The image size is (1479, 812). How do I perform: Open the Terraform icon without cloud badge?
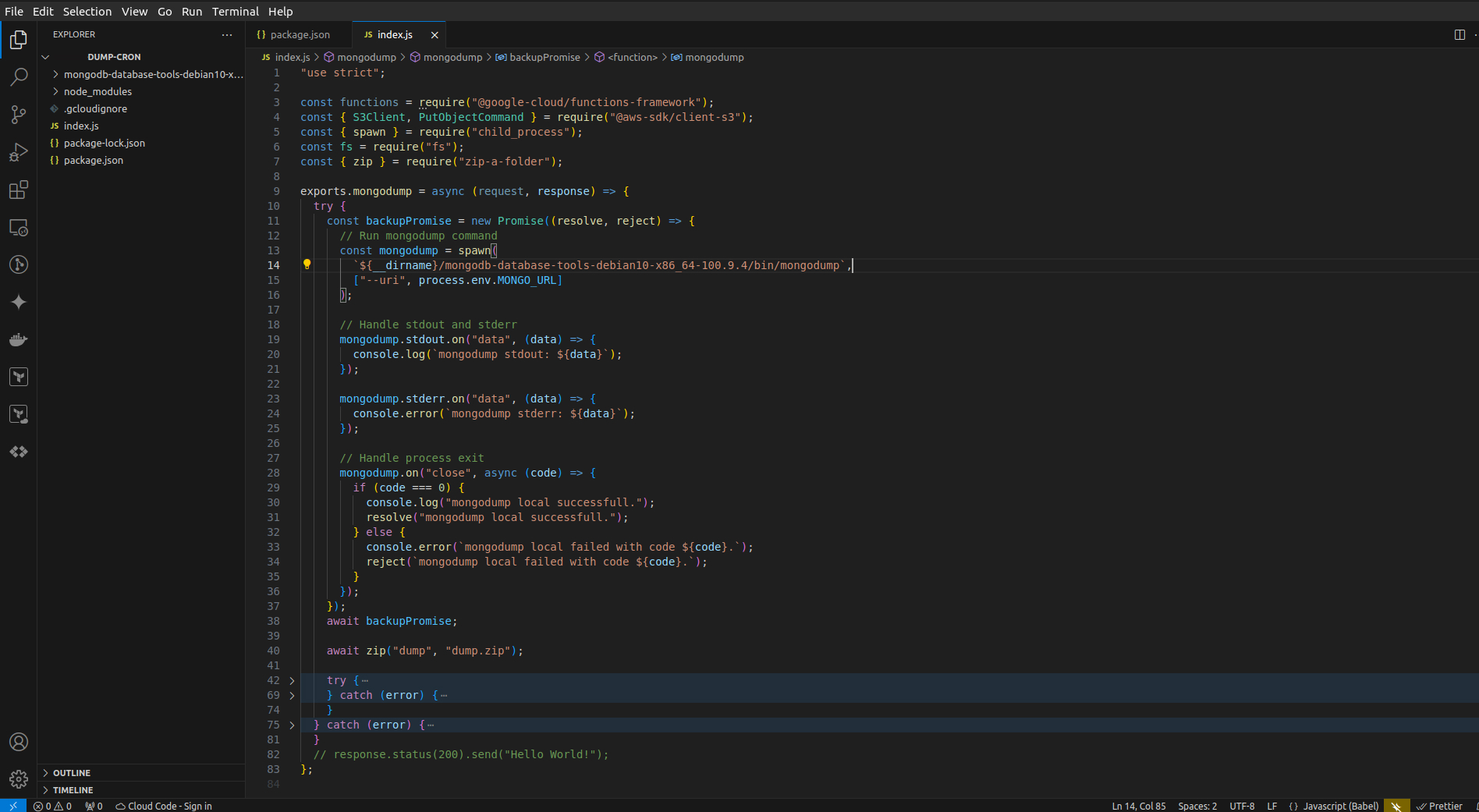tap(19, 377)
